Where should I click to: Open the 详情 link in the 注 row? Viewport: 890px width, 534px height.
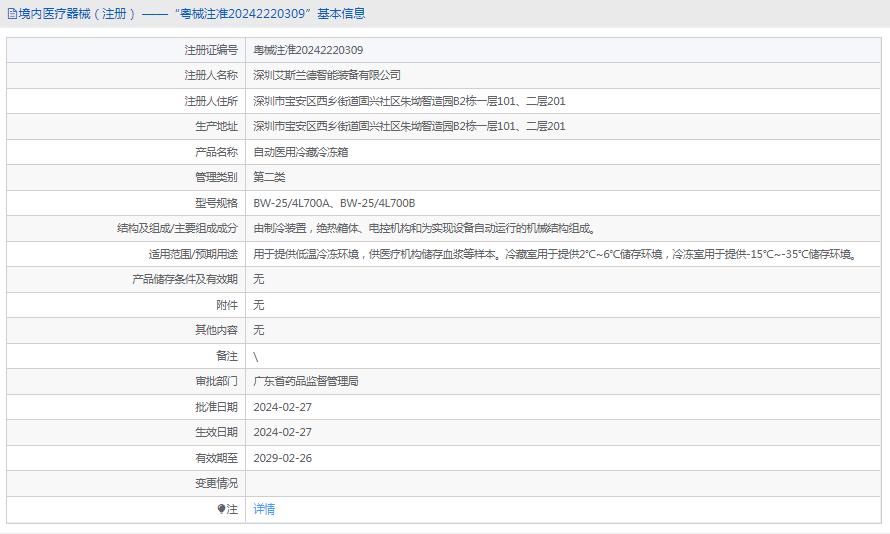264,509
